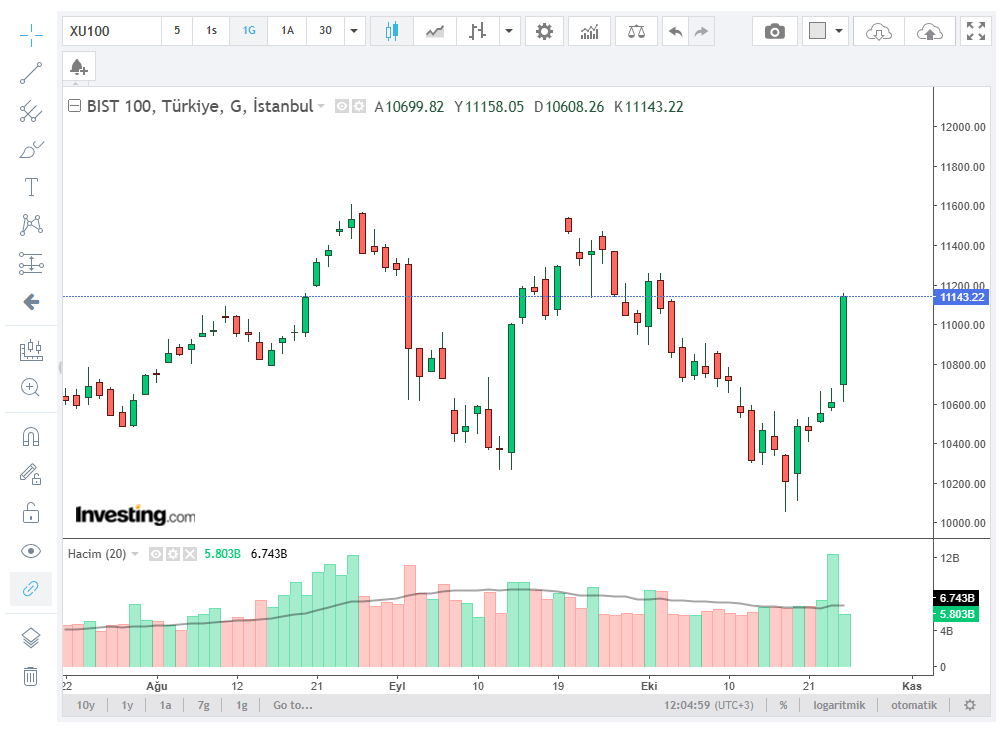
Task: Open the compare symbols scale icon
Action: coord(636,31)
